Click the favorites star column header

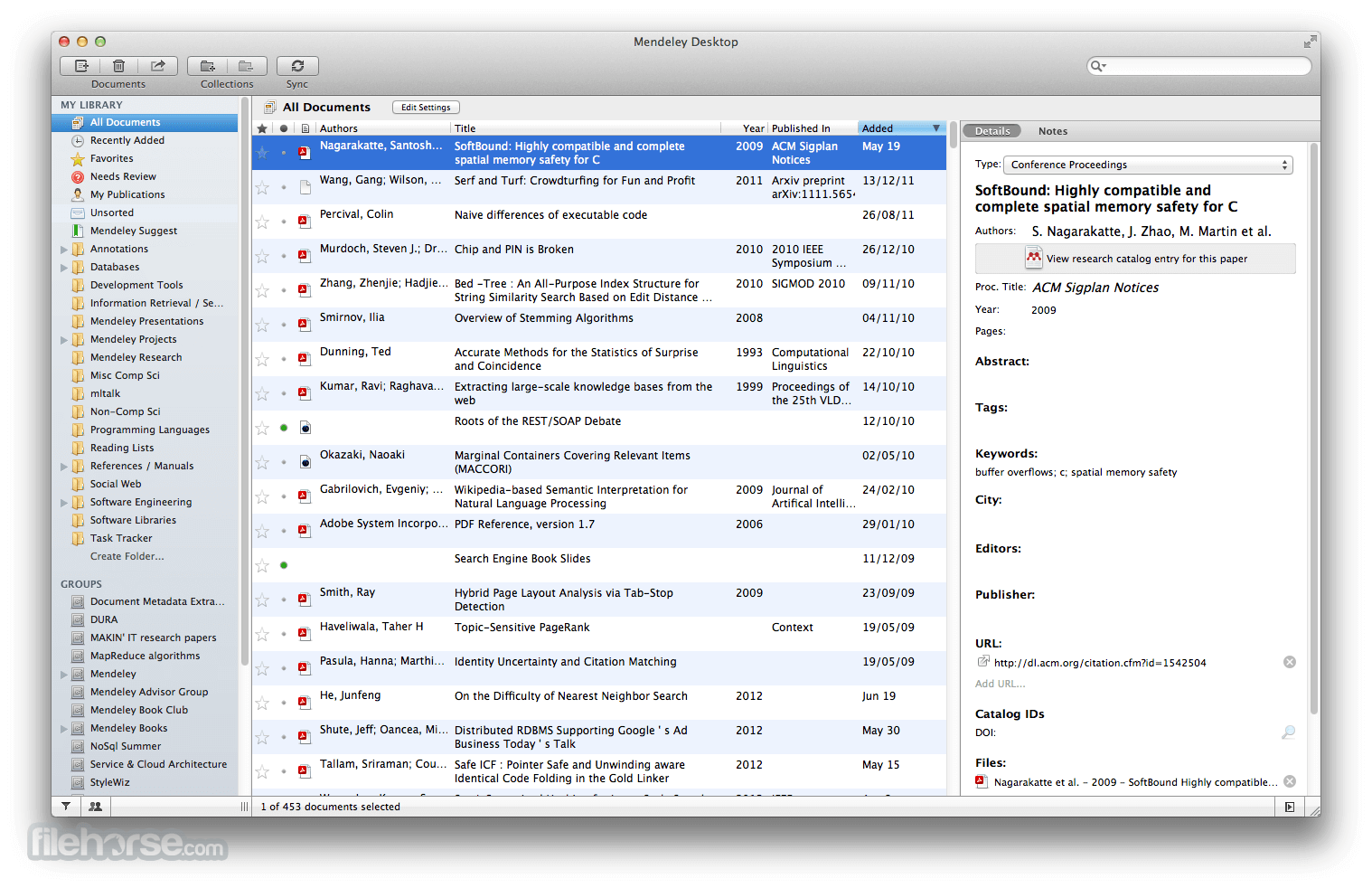coord(262,128)
